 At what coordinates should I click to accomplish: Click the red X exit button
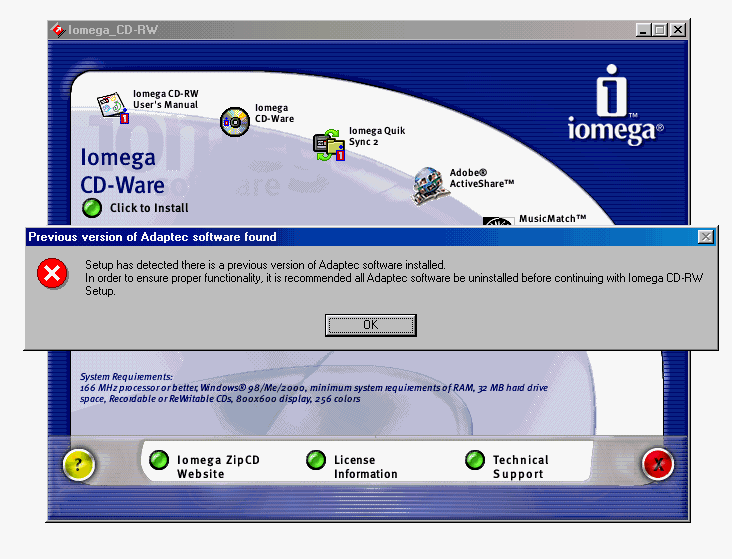pos(658,464)
